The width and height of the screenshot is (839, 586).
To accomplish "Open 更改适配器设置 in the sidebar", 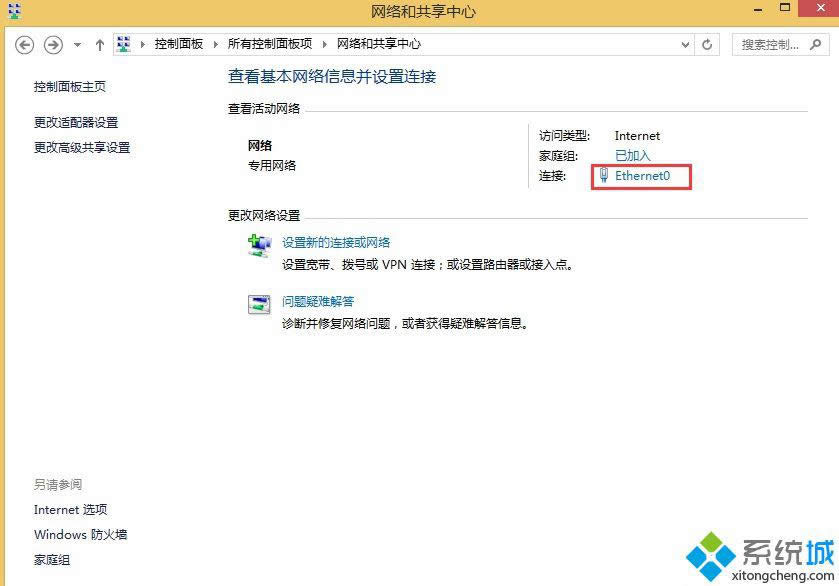I will [79, 122].
